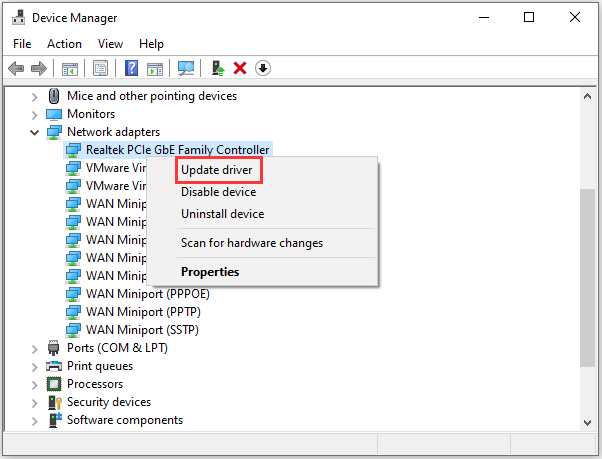
Task: Choose Update driver from context menu
Action: (x=217, y=170)
